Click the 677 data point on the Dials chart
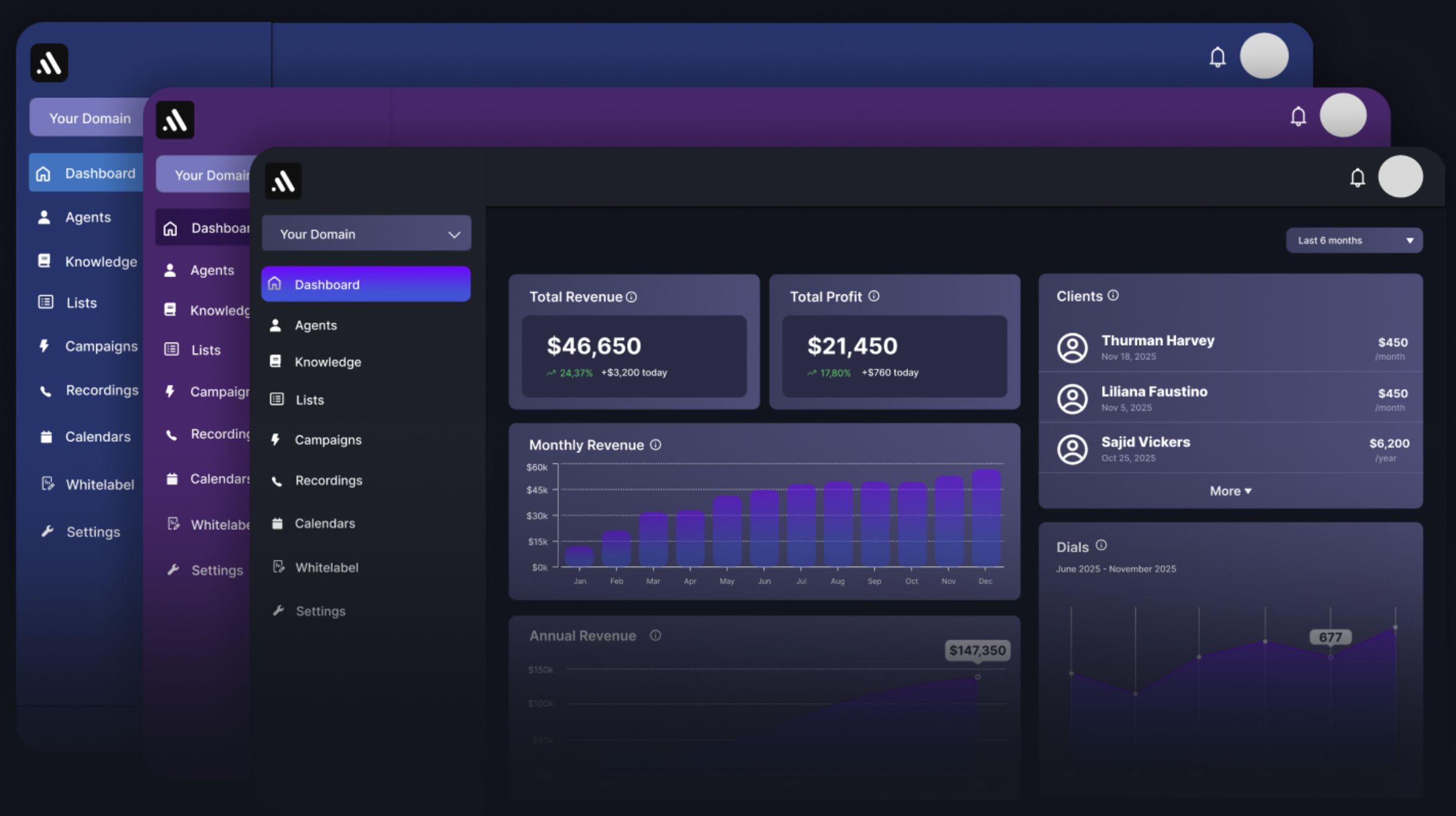 tap(1330, 657)
